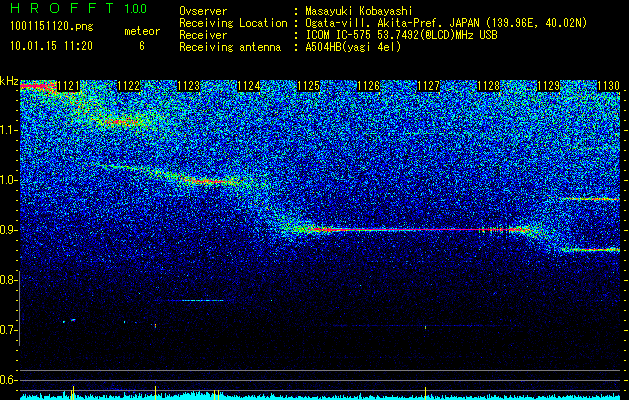Click the 1.0 frequency axis label
The width and height of the screenshot is (629, 400).
(8, 180)
